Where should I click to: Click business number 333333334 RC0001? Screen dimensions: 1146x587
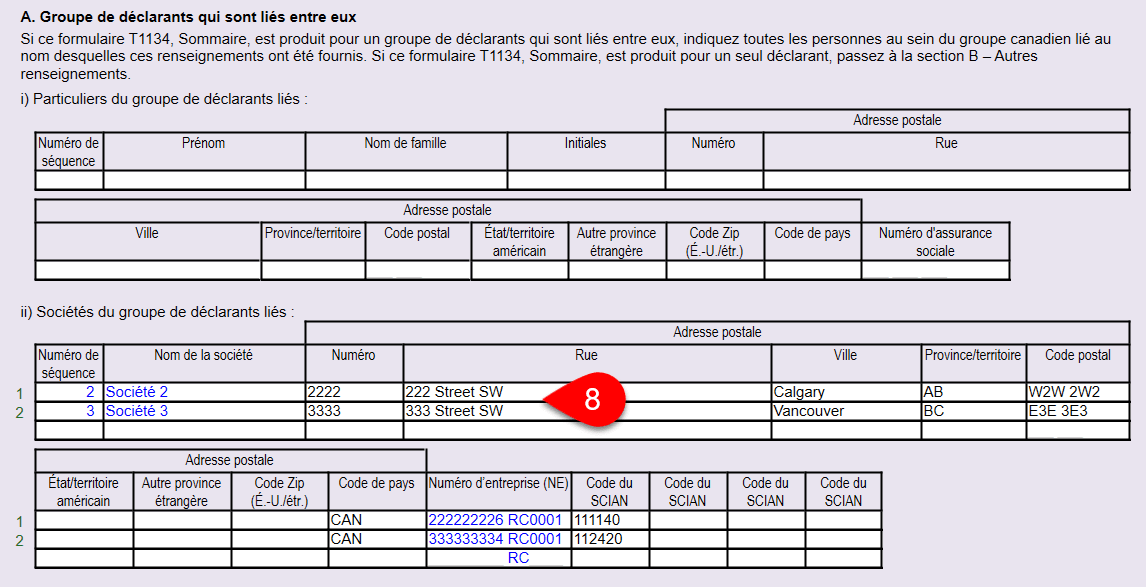[x=496, y=539]
